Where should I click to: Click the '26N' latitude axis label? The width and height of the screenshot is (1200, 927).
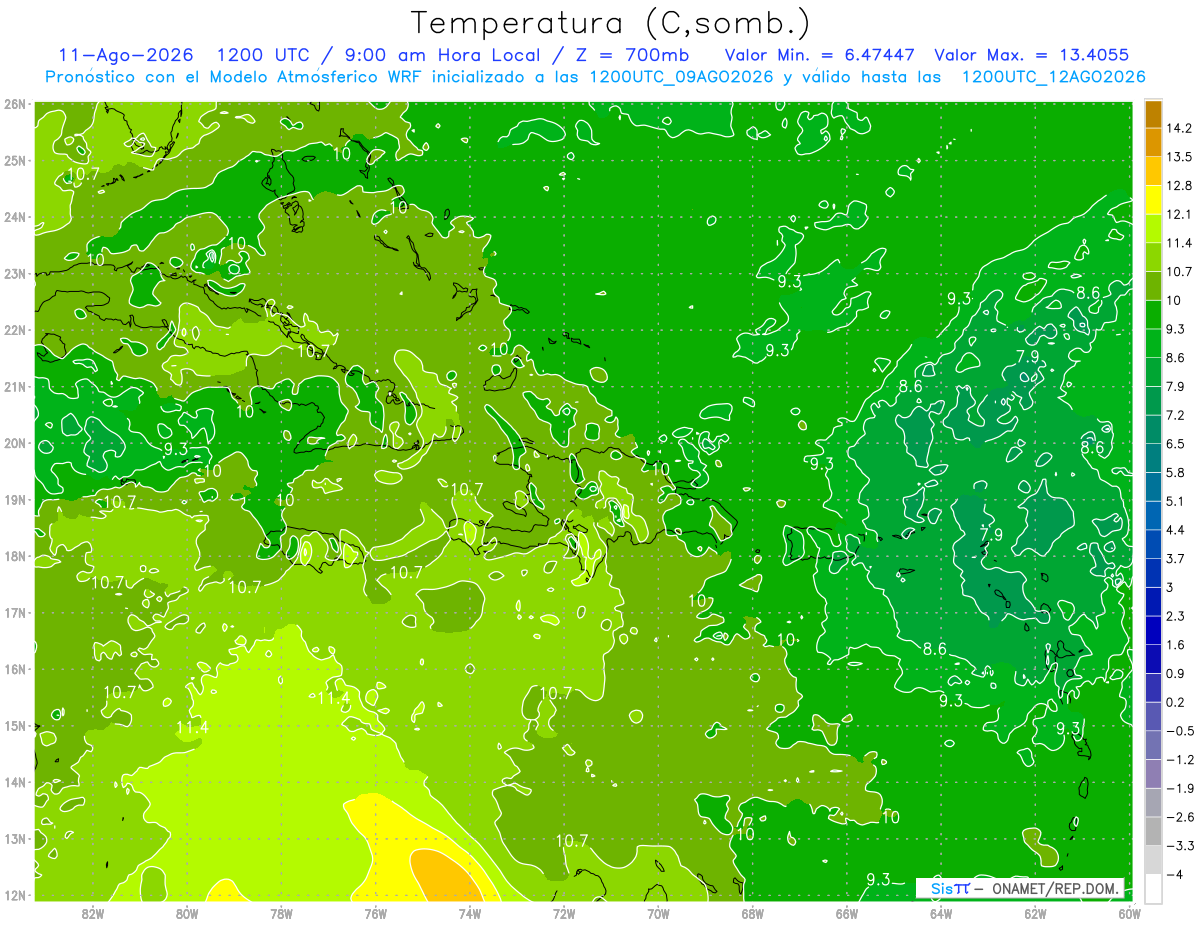click(x=14, y=104)
